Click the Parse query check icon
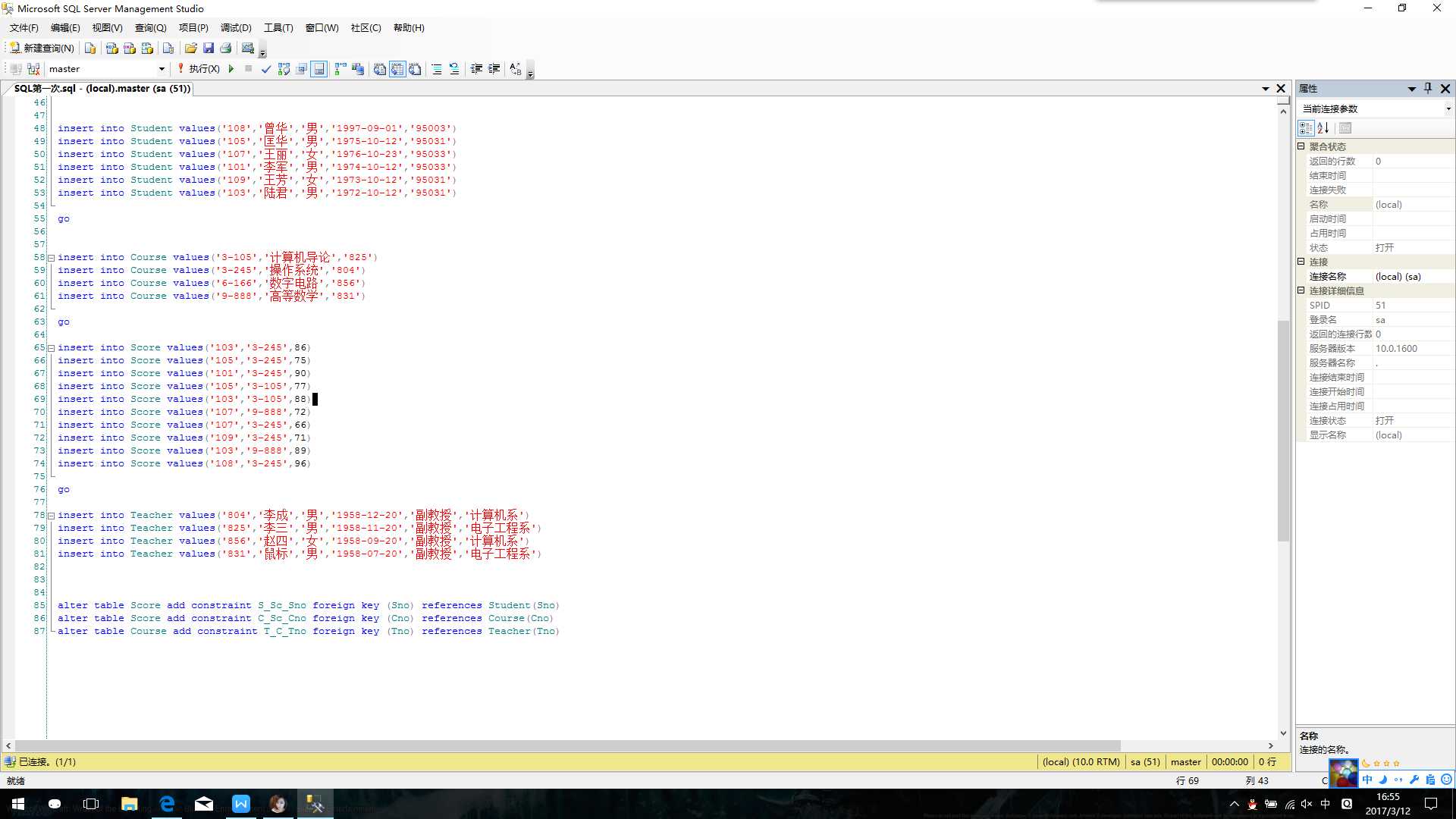This screenshot has width=1456, height=819. pos(265,68)
